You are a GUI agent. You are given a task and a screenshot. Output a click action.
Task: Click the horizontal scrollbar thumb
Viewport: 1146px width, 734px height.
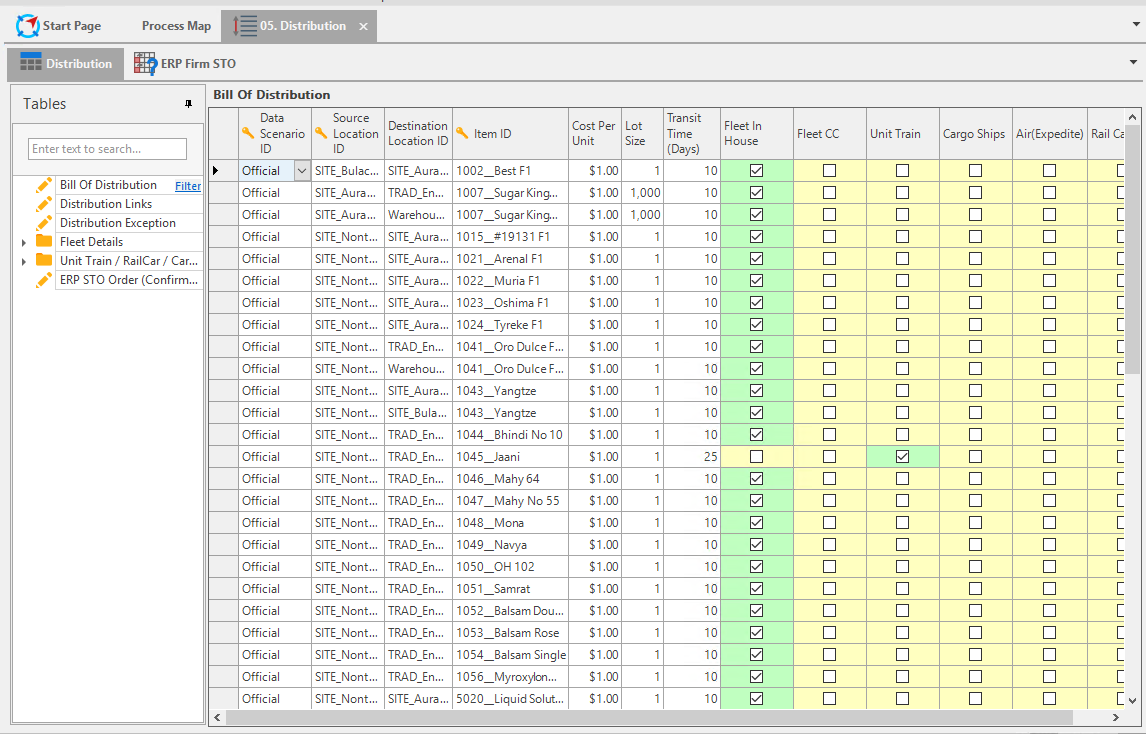649,717
